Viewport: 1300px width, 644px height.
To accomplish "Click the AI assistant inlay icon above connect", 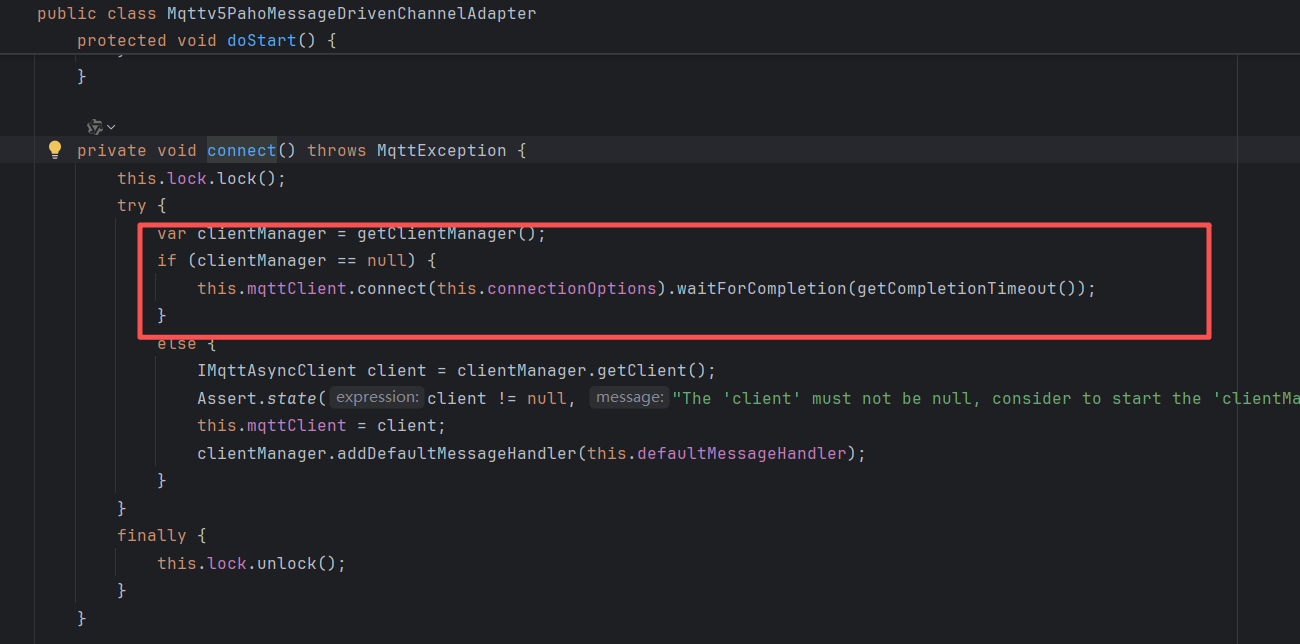I will click(95, 126).
